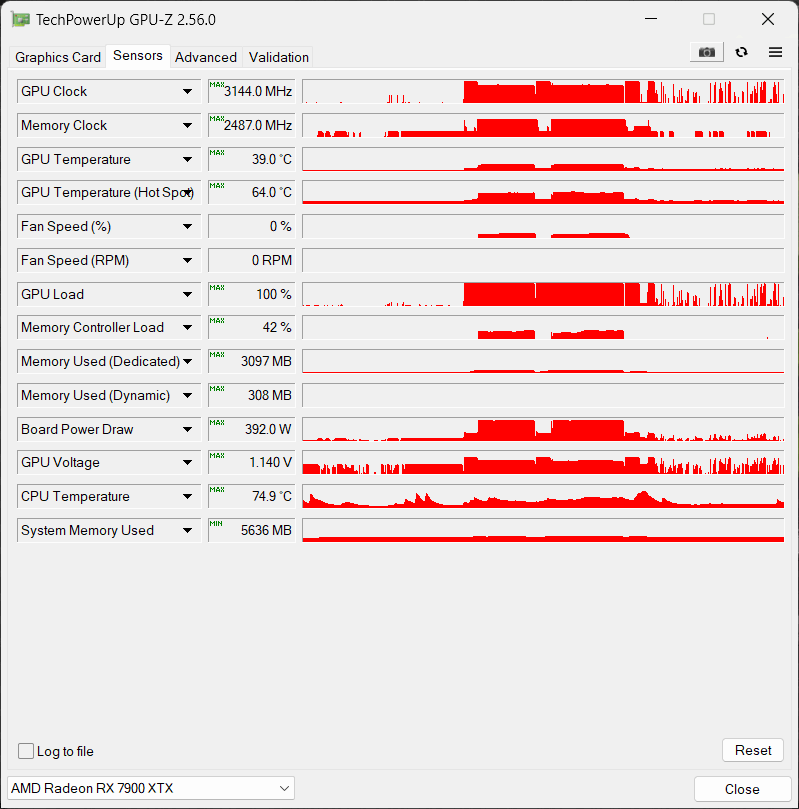Click the Board Power Draw graph
Image resolution: width=799 pixels, height=809 pixels.
(543, 430)
